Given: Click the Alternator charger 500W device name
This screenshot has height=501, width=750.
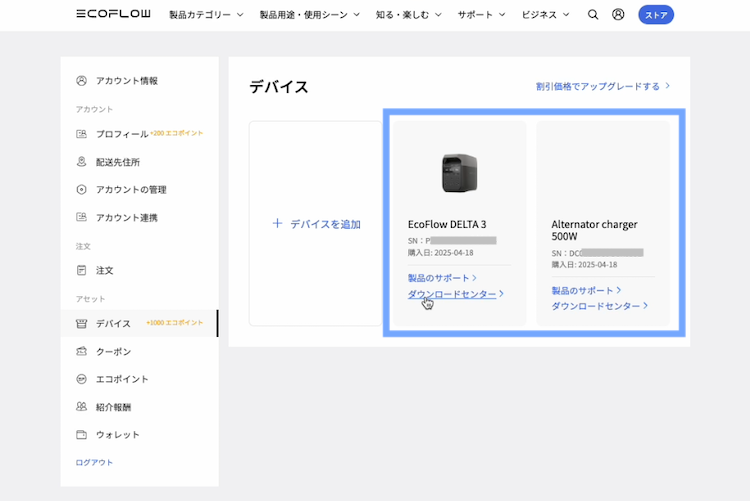Looking at the screenshot, I should [x=594, y=230].
